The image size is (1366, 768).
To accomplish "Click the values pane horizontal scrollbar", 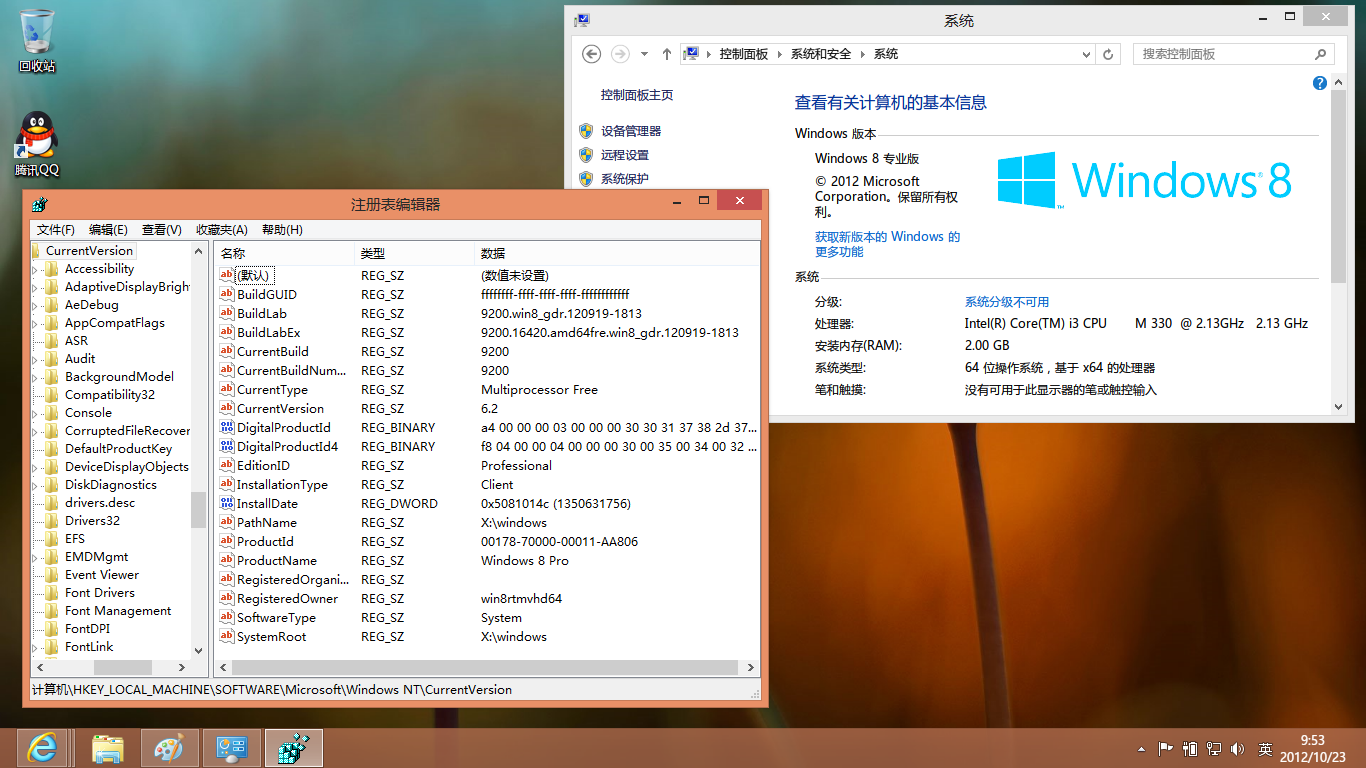I will click(486, 667).
